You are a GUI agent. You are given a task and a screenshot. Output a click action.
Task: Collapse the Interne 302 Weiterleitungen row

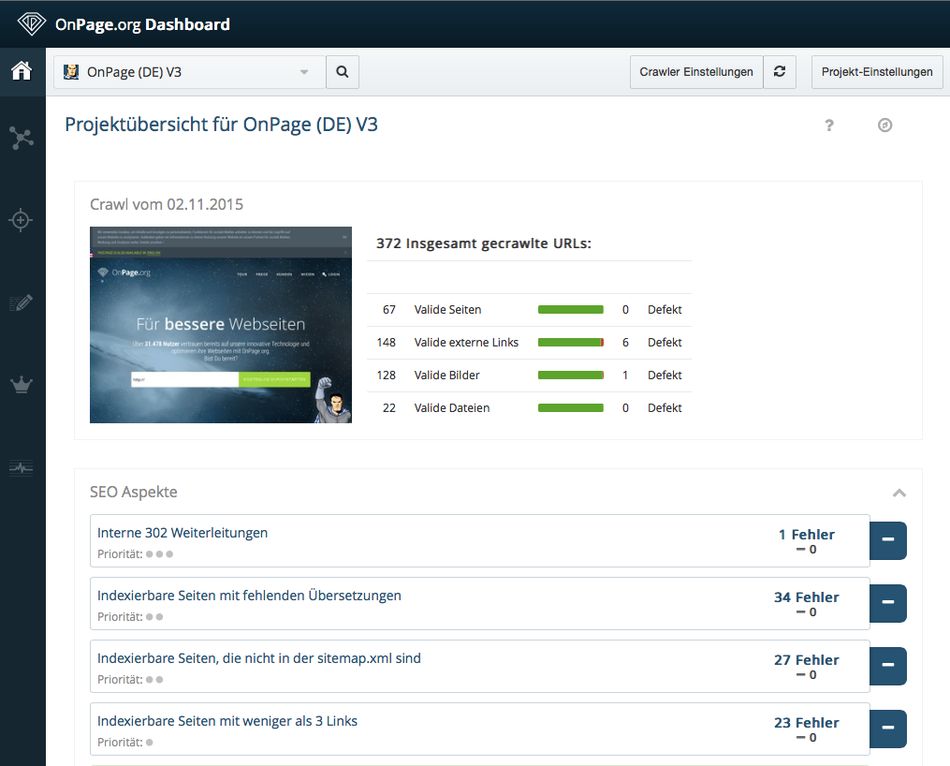[888, 541]
